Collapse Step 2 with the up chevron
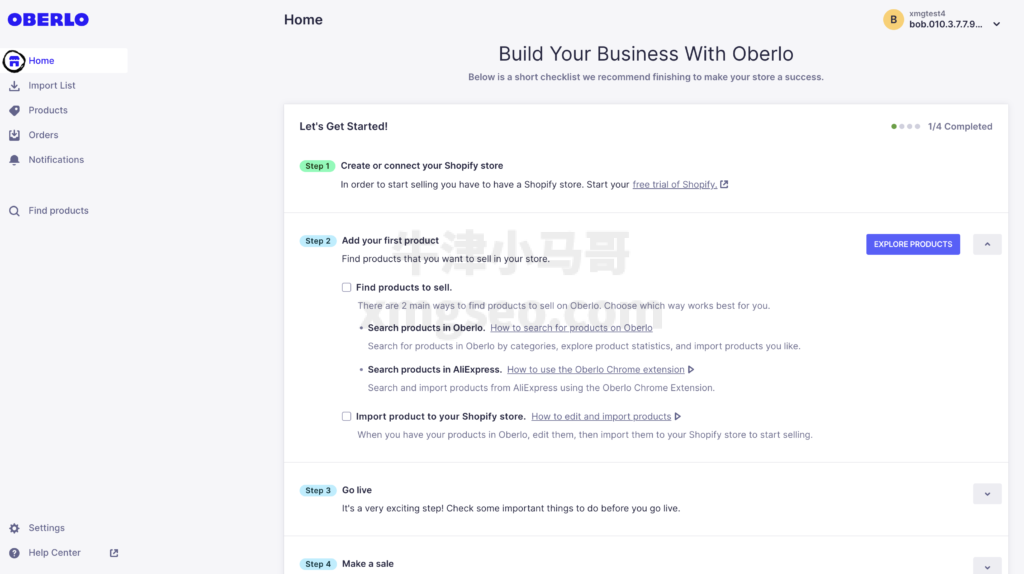The width and height of the screenshot is (1024, 574). [x=987, y=244]
